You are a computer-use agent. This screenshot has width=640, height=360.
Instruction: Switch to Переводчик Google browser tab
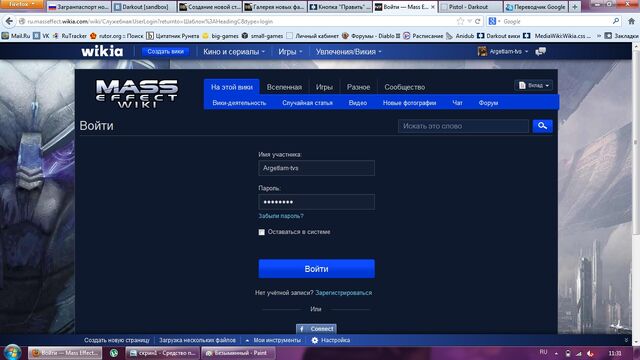pos(536,7)
